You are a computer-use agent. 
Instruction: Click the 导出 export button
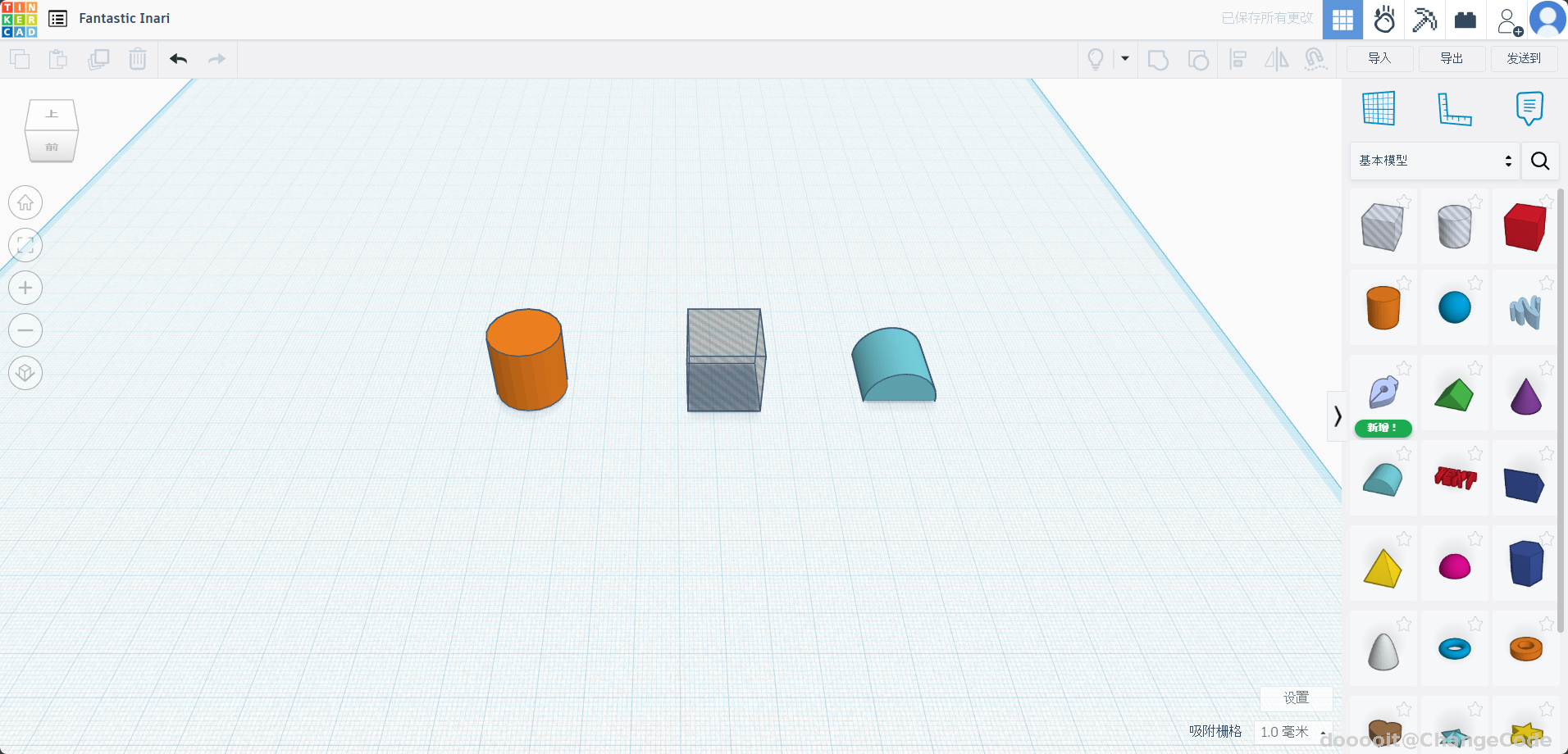tap(1452, 58)
